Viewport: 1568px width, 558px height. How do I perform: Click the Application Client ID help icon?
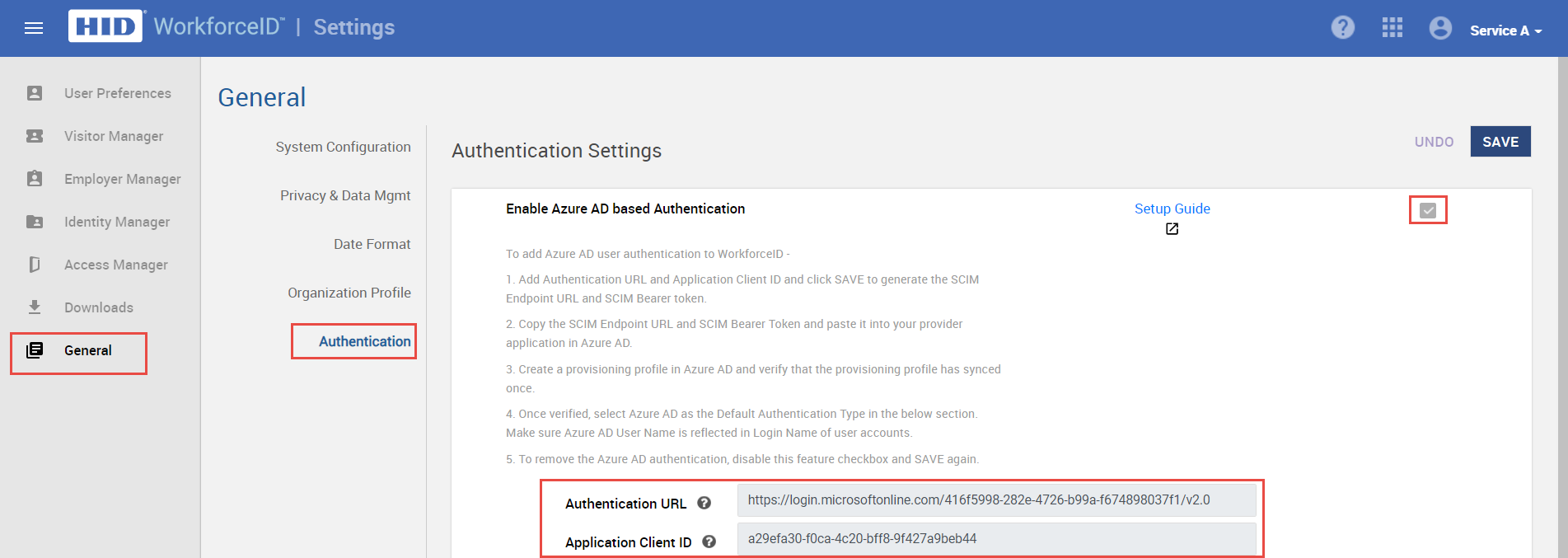pyautogui.click(x=709, y=542)
